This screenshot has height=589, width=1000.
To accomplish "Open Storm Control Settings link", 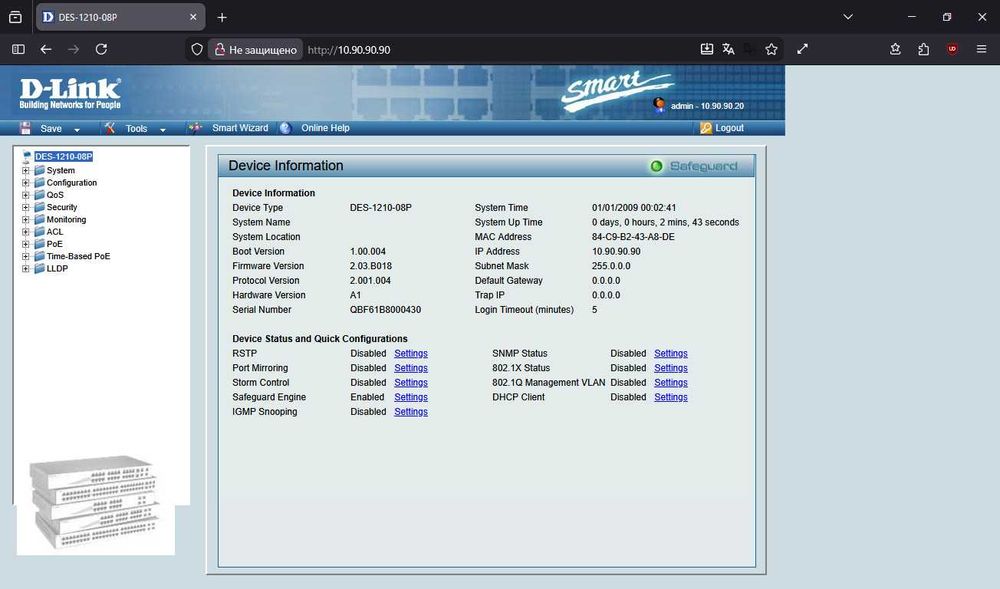I will [411, 382].
